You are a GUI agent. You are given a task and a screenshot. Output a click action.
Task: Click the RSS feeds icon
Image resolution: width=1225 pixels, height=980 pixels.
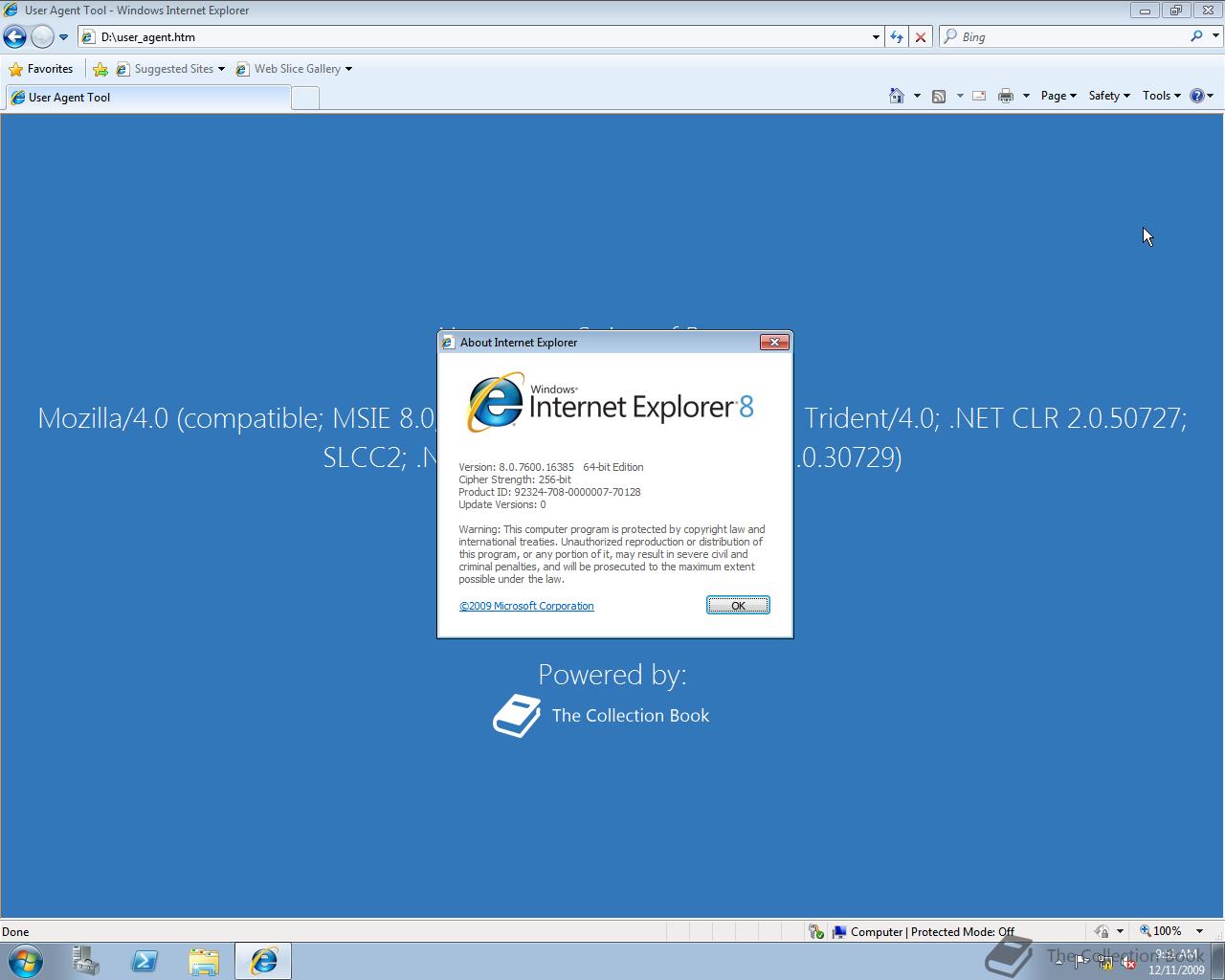click(939, 96)
